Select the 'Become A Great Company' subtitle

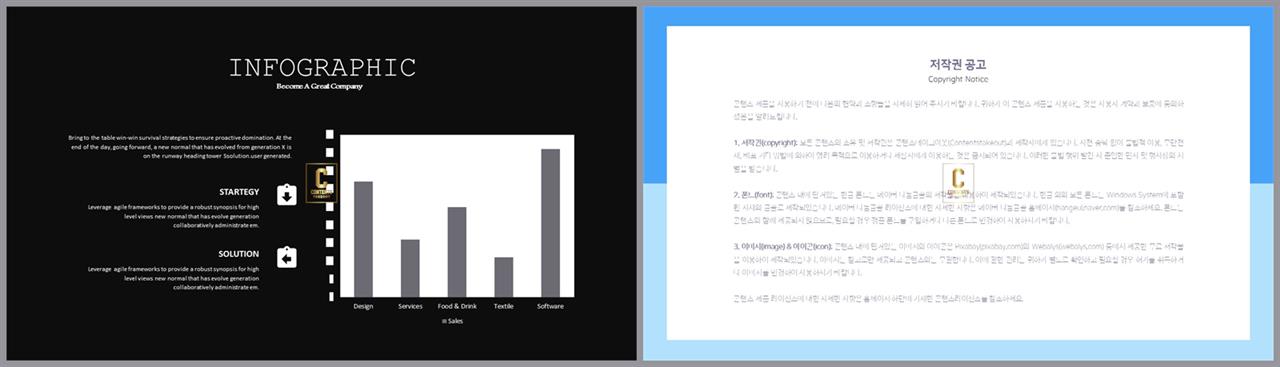click(320, 87)
